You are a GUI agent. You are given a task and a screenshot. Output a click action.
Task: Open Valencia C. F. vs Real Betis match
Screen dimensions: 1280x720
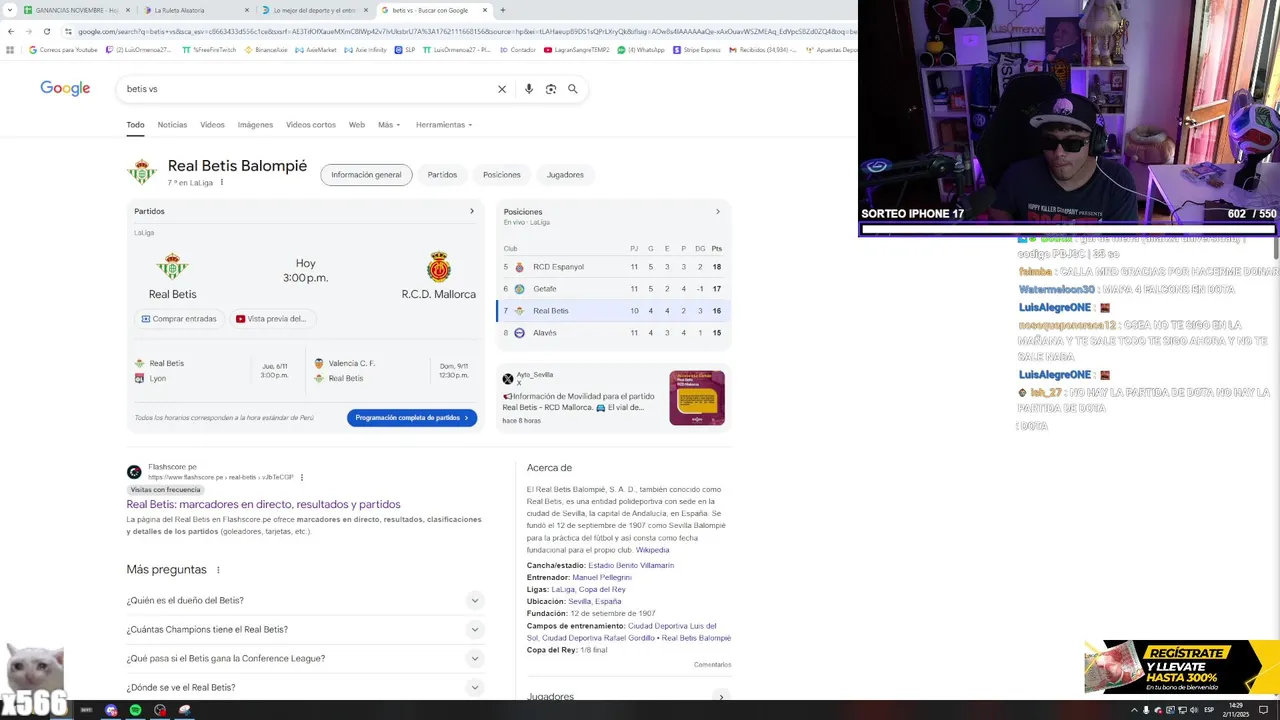pos(392,371)
